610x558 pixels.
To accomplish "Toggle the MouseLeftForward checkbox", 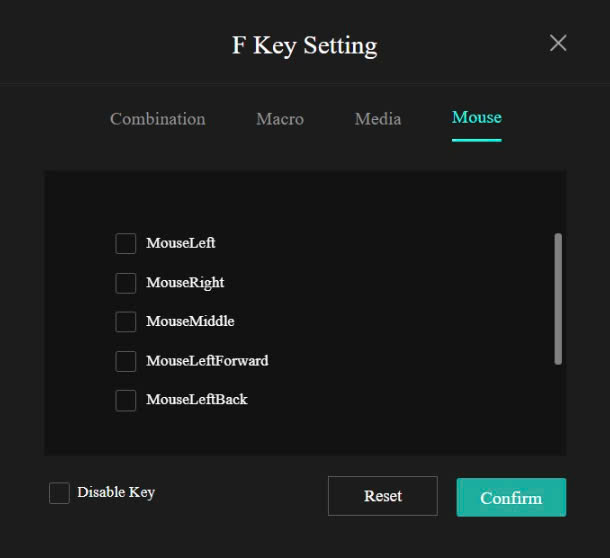I will 126,361.
